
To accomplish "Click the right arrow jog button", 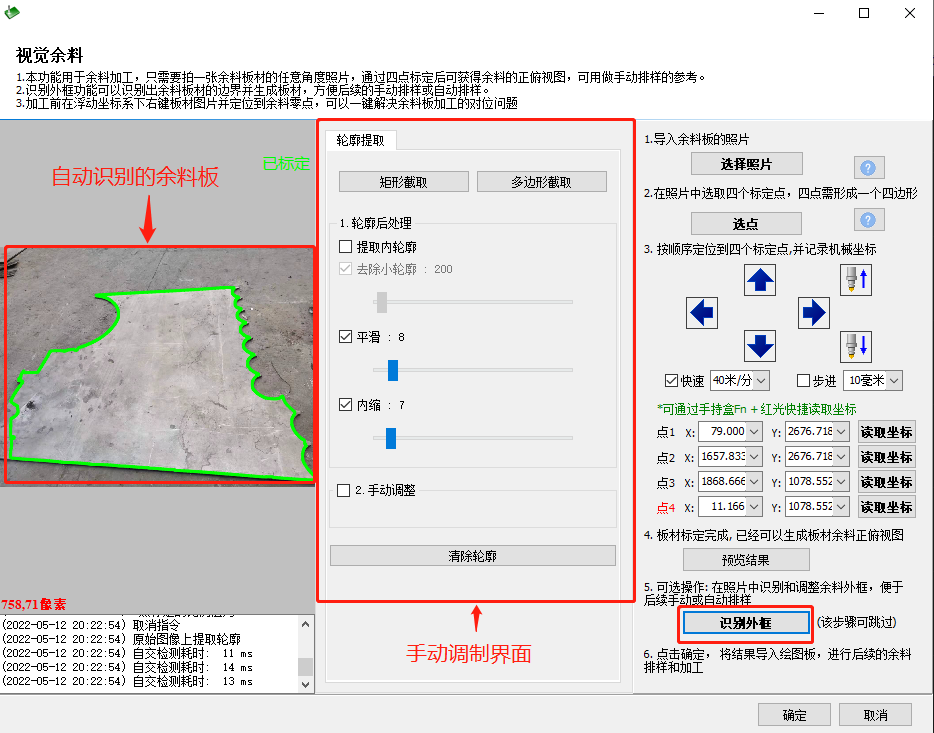I will [814, 313].
